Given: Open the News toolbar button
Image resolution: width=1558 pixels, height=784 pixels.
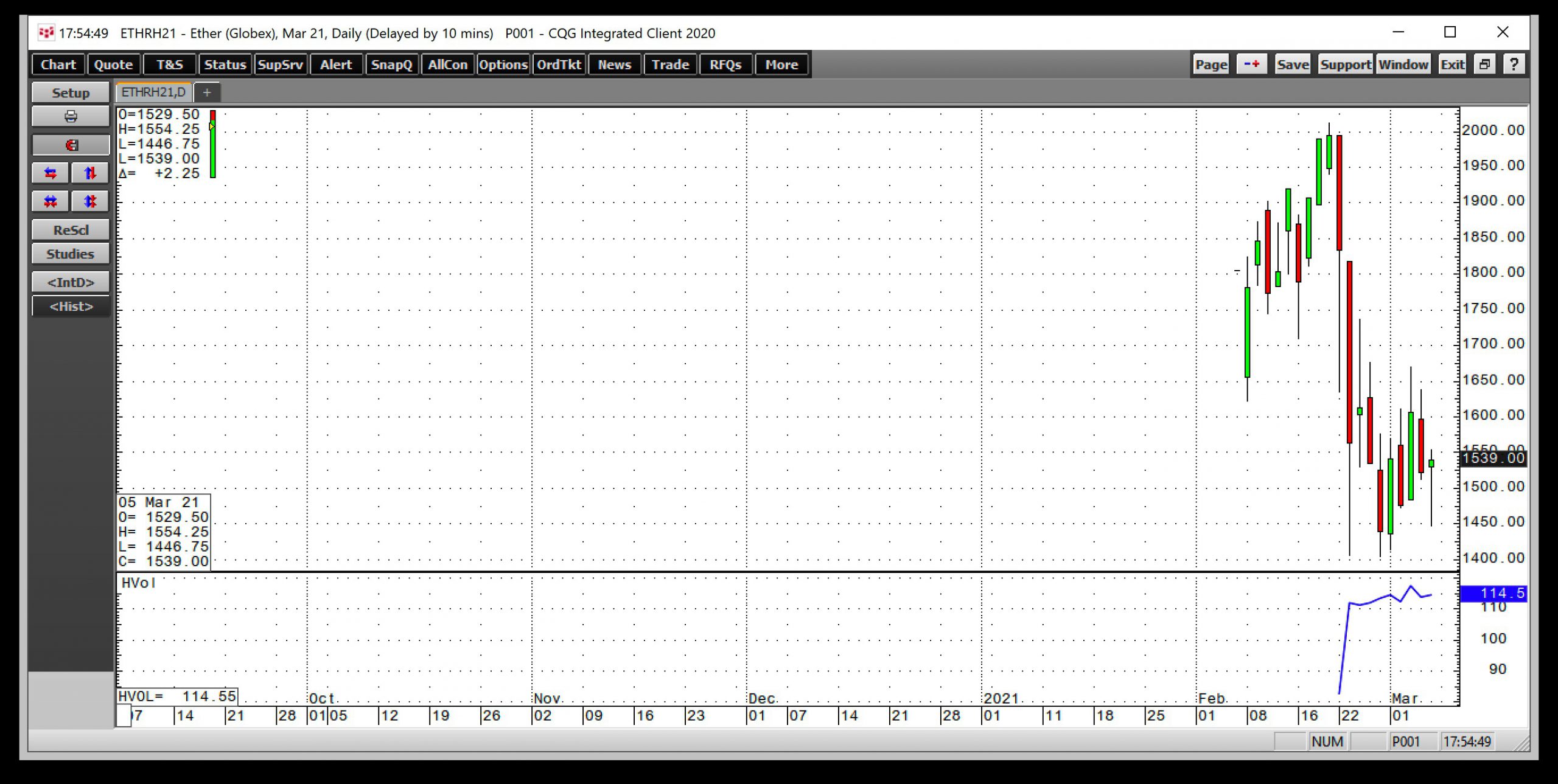Looking at the screenshot, I should 614,64.
